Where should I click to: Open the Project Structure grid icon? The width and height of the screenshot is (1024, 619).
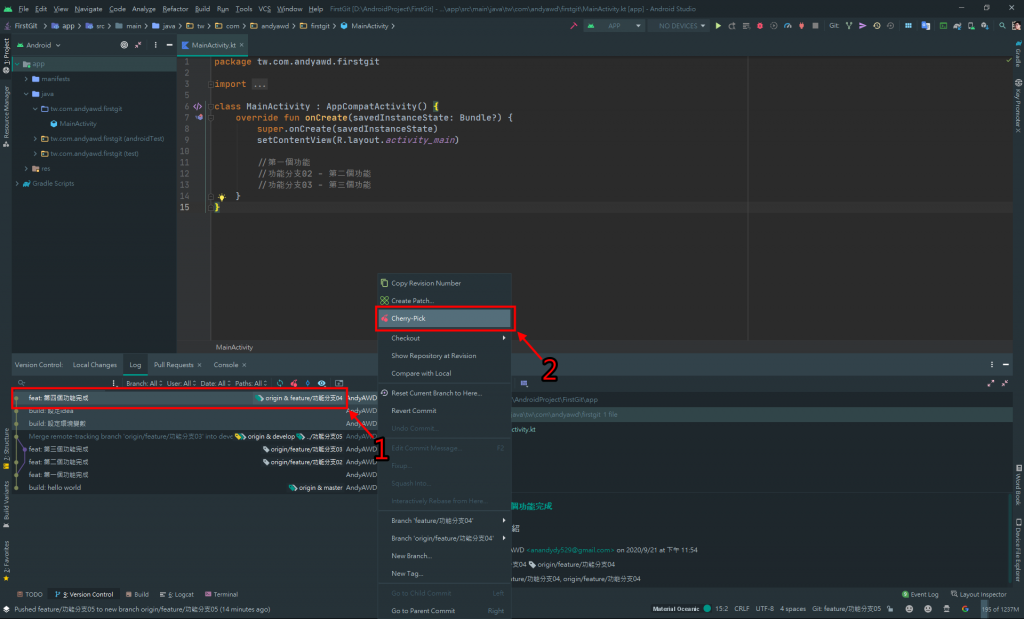pyautogui.click(x=908, y=26)
